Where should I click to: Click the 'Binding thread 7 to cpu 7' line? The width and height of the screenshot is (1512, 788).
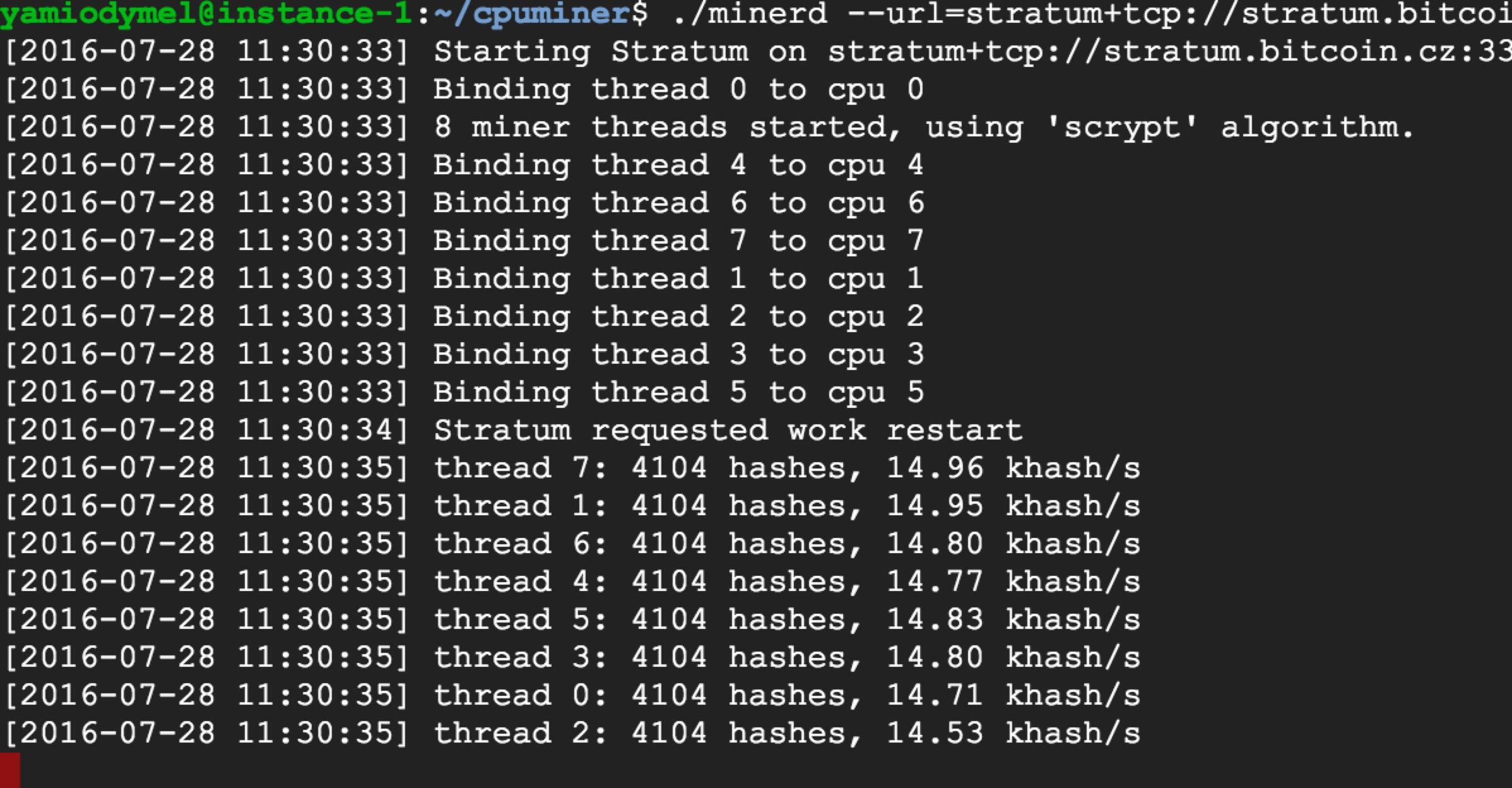(x=678, y=241)
